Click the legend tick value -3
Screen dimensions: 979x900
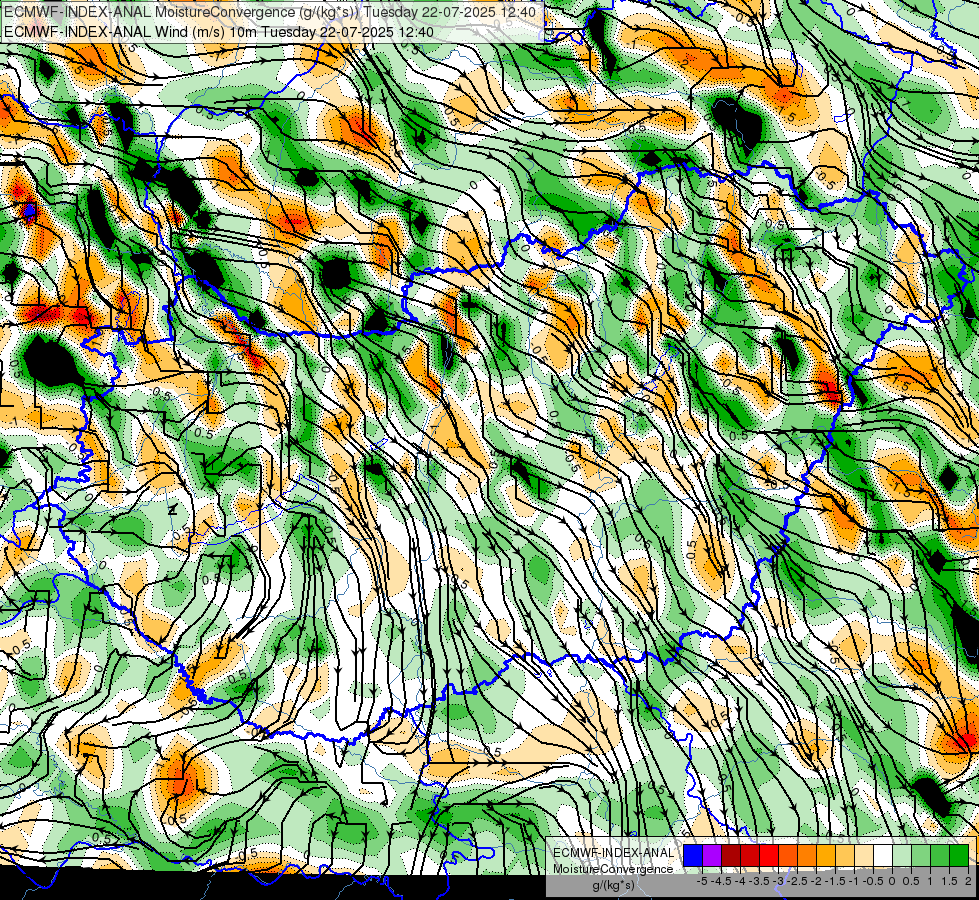[778, 881]
